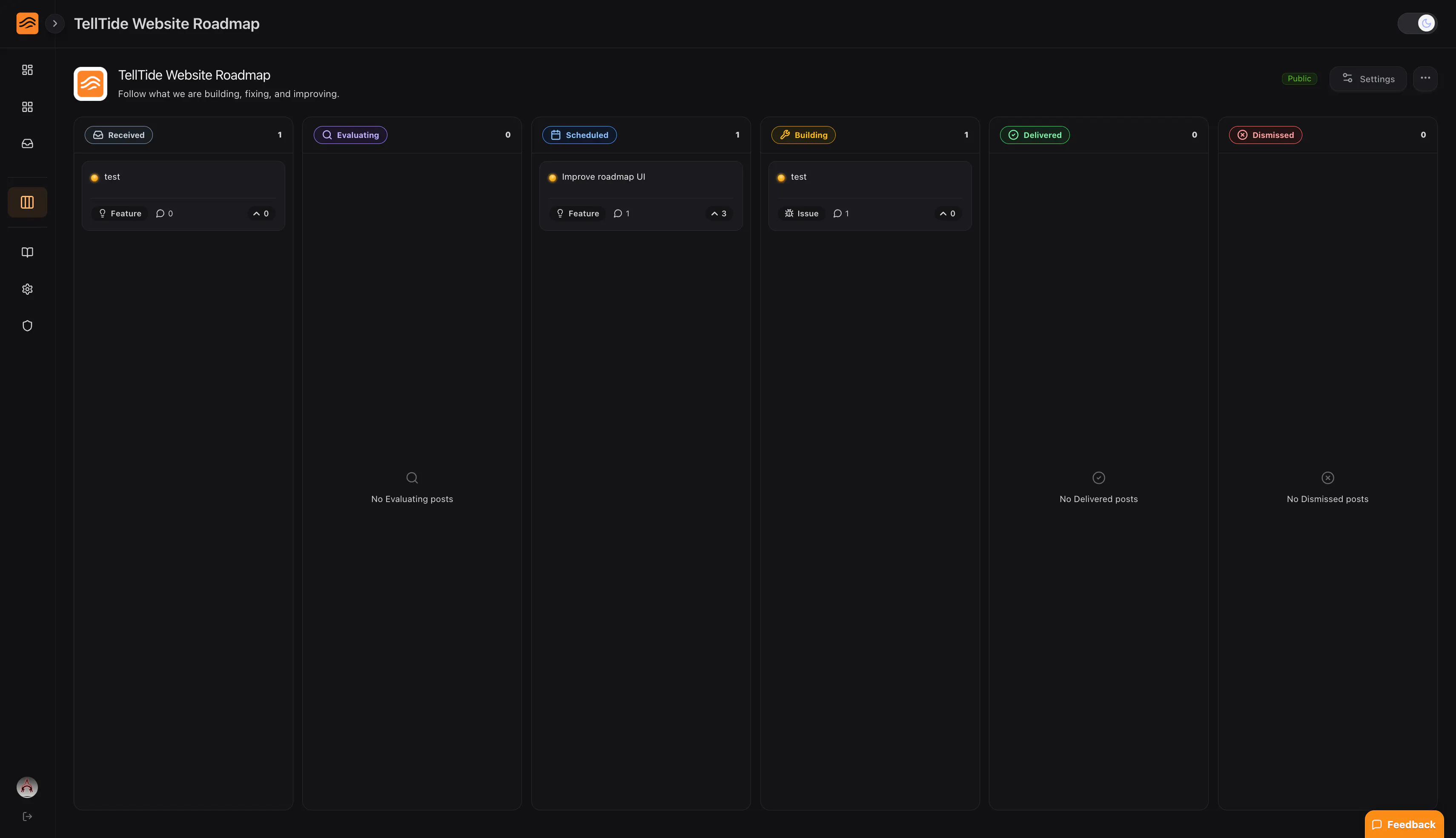The image size is (1456, 838).
Task: Open the three-dots more options menu
Action: tap(1425, 79)
